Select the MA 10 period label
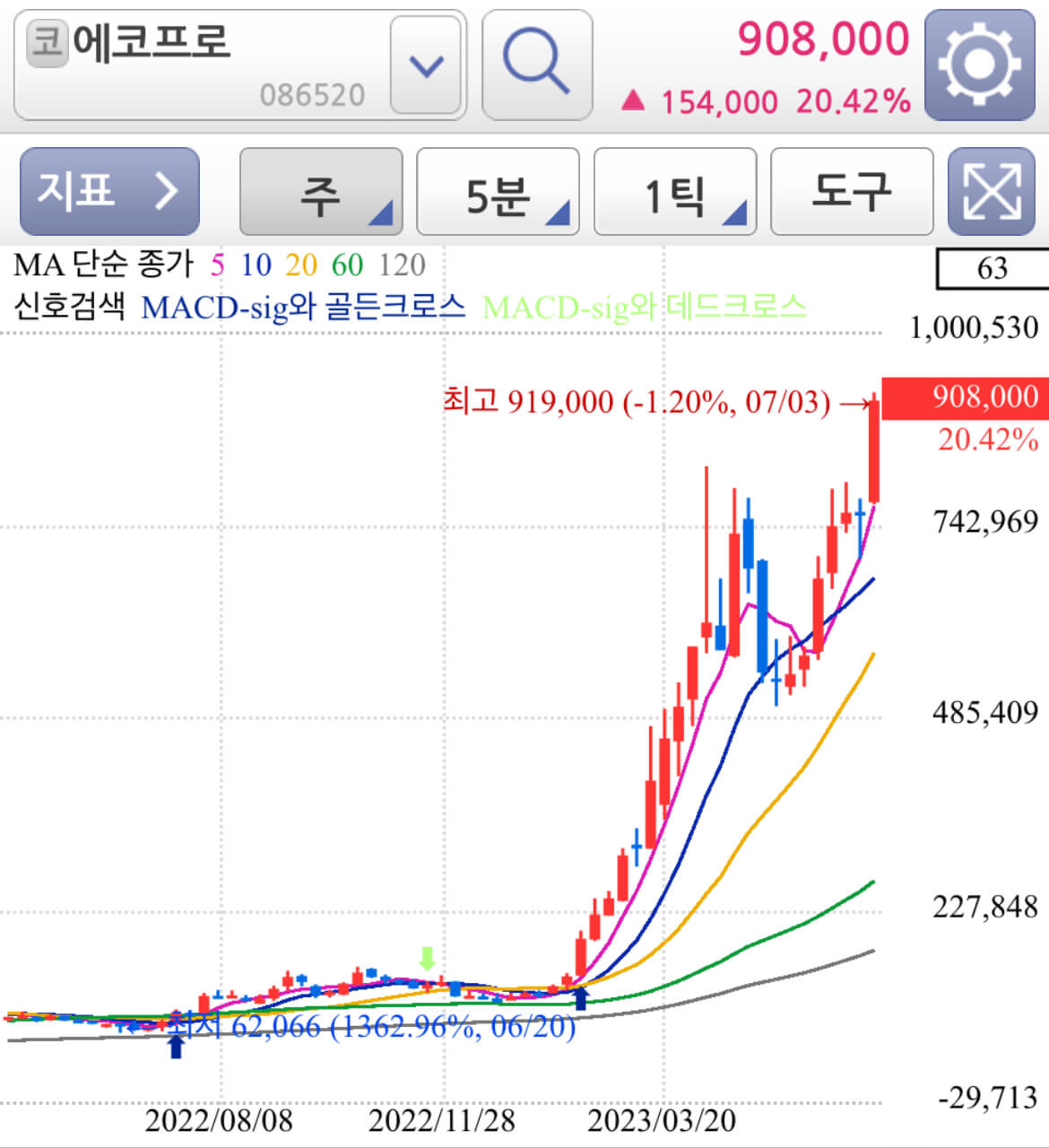The width and height of the screenshot is (1049, 1148). click(x=256, y=265)
